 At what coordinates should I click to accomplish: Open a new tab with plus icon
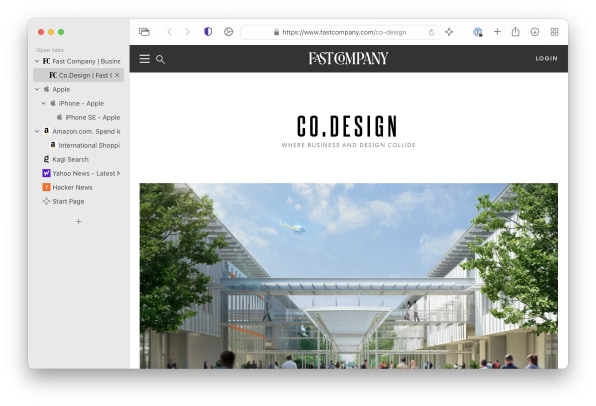497,32
